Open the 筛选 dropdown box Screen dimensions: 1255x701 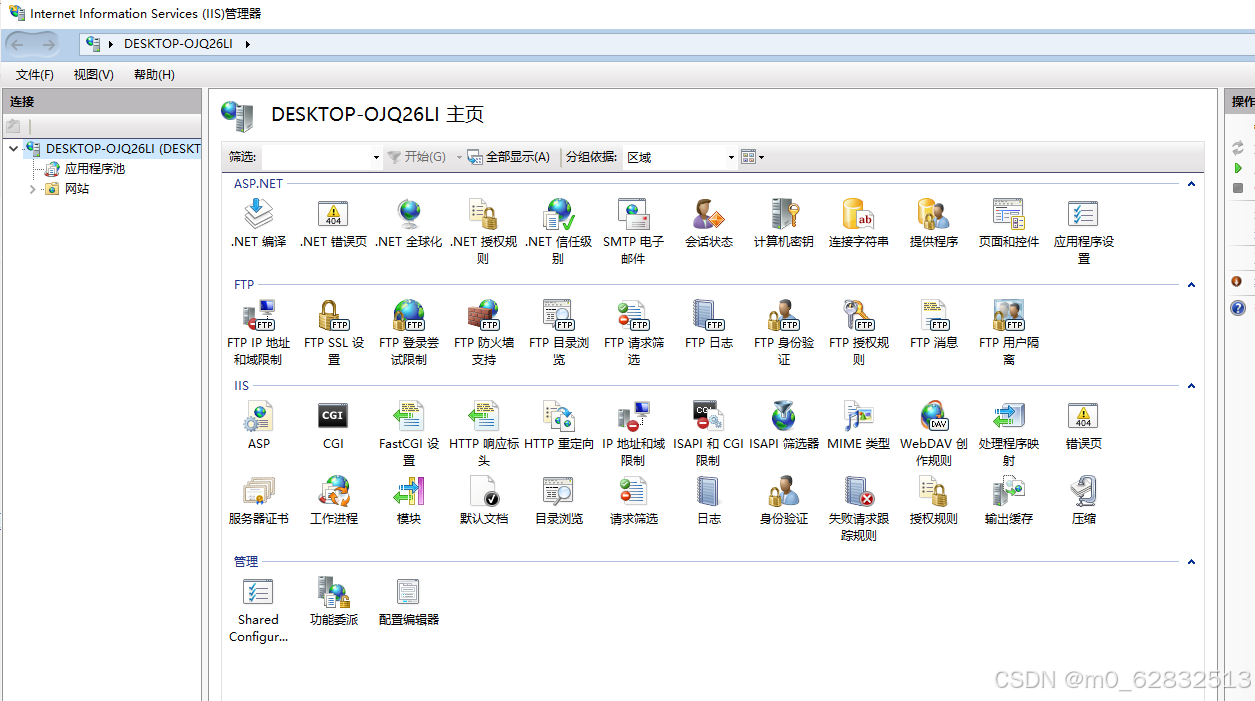point(322,157)
